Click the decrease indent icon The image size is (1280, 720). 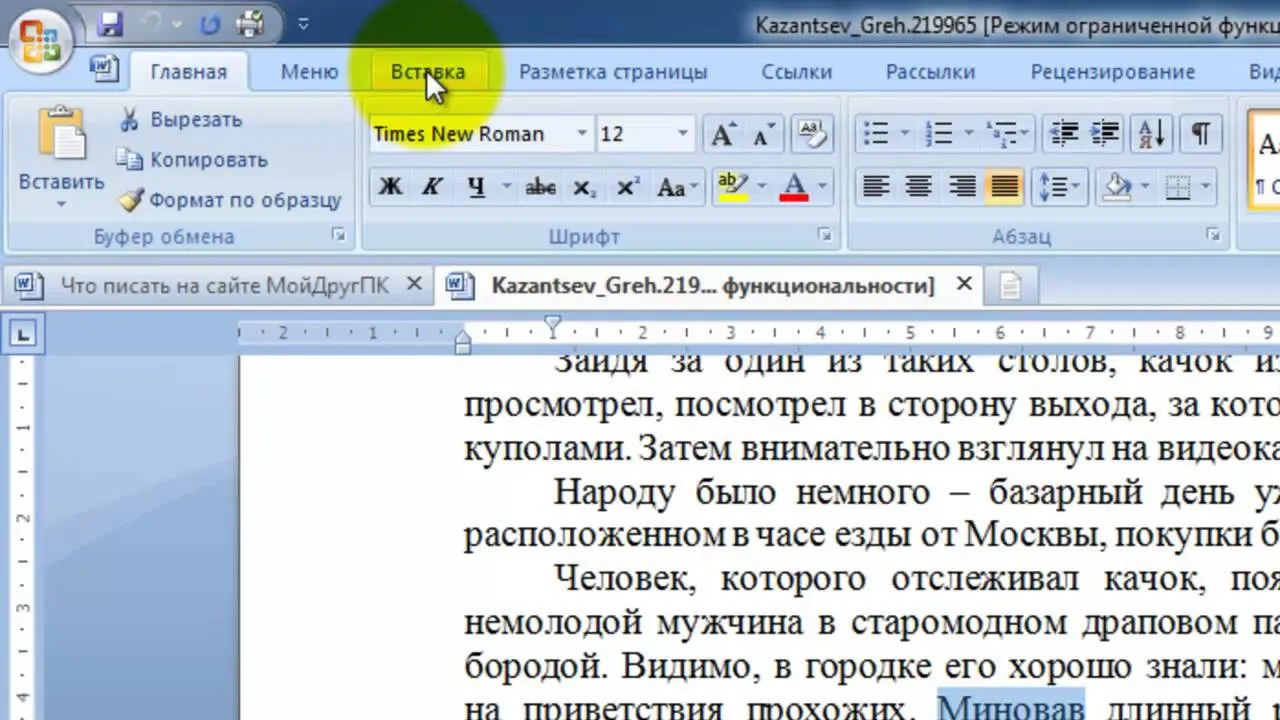[x=1064, y=134]
